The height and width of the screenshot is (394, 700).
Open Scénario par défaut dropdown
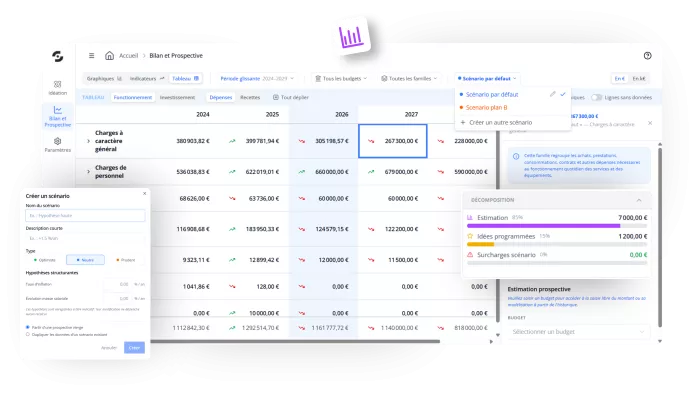pos(487,79)
